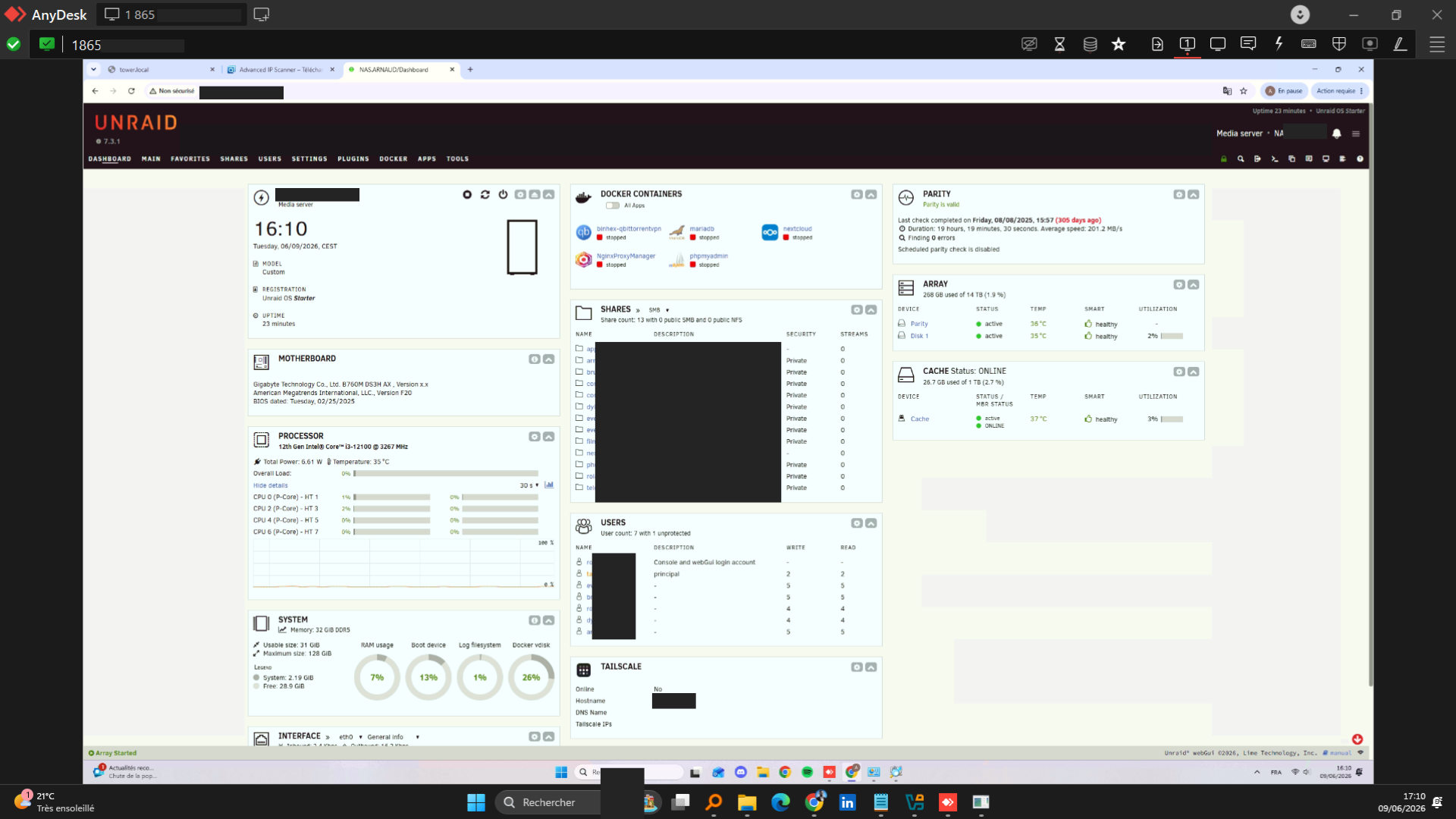1456x819 pixels.
Task: Open the Tools menu tab
Action: point(457,159)
